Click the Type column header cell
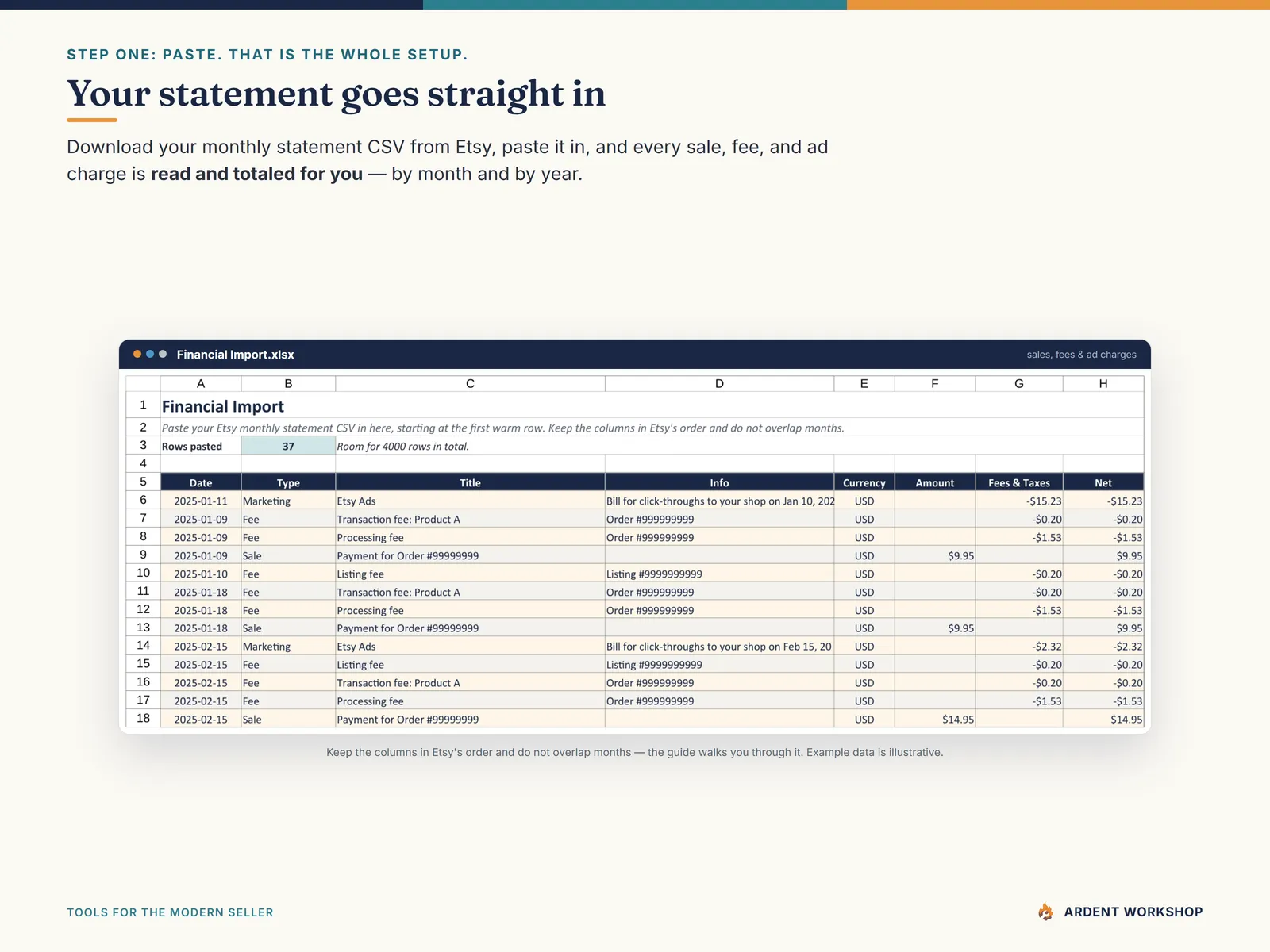The height and width of the screenshot is (952, 1270). coord(288,482)
